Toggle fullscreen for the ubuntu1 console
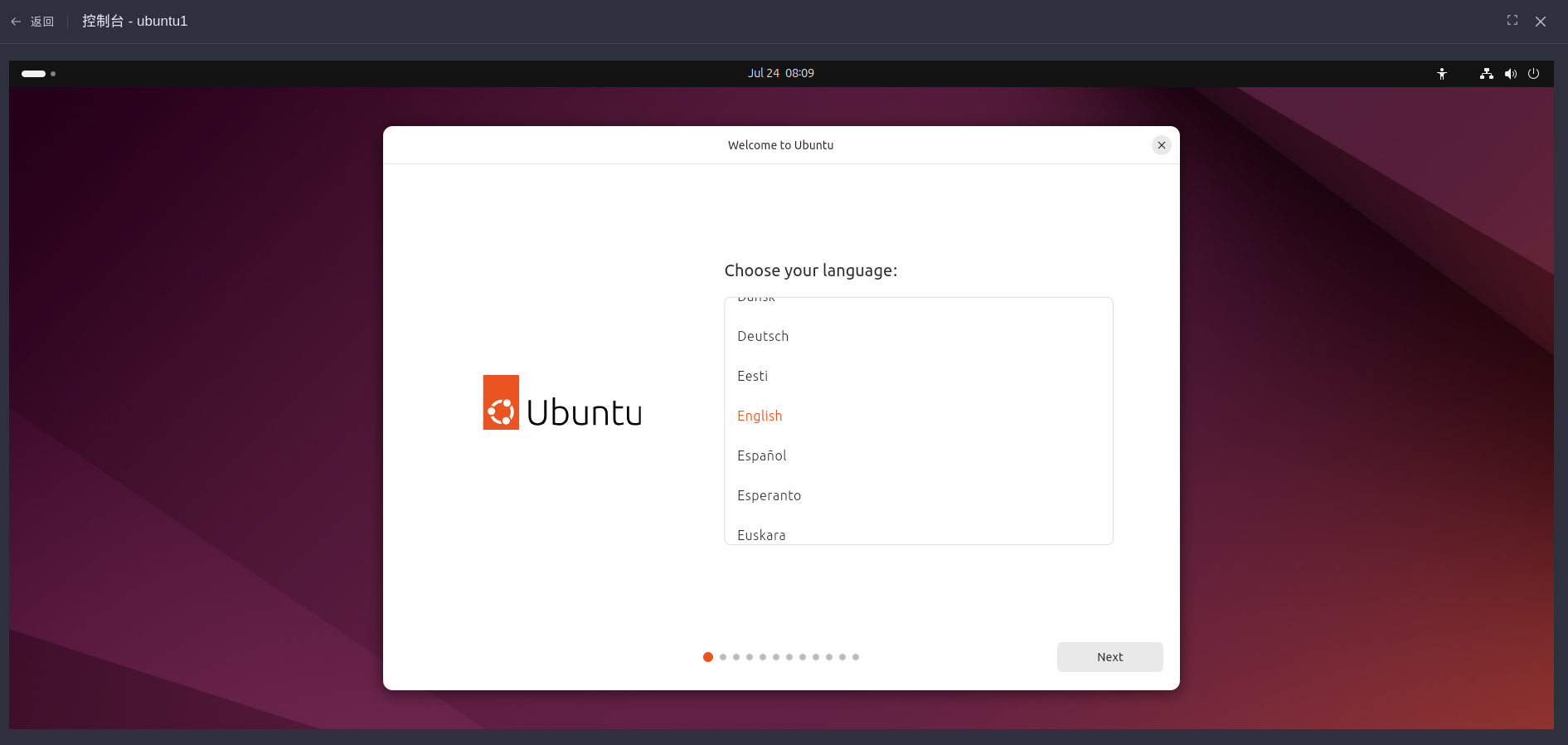The height and width of the screenshot is (745, 1568). [x=1512, y=21]
